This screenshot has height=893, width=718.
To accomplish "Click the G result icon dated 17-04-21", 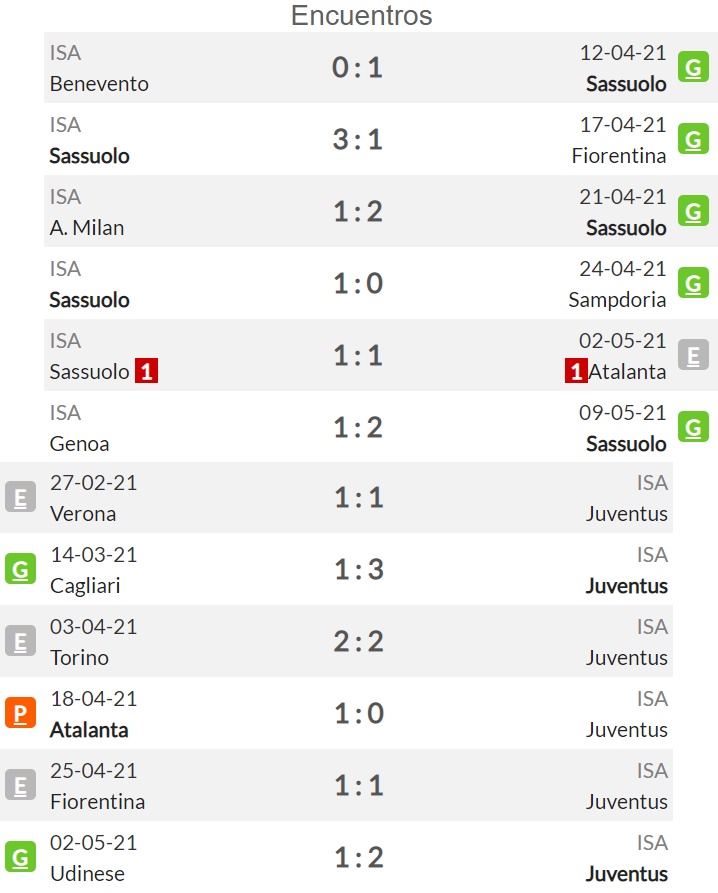I will click(693, 139).
